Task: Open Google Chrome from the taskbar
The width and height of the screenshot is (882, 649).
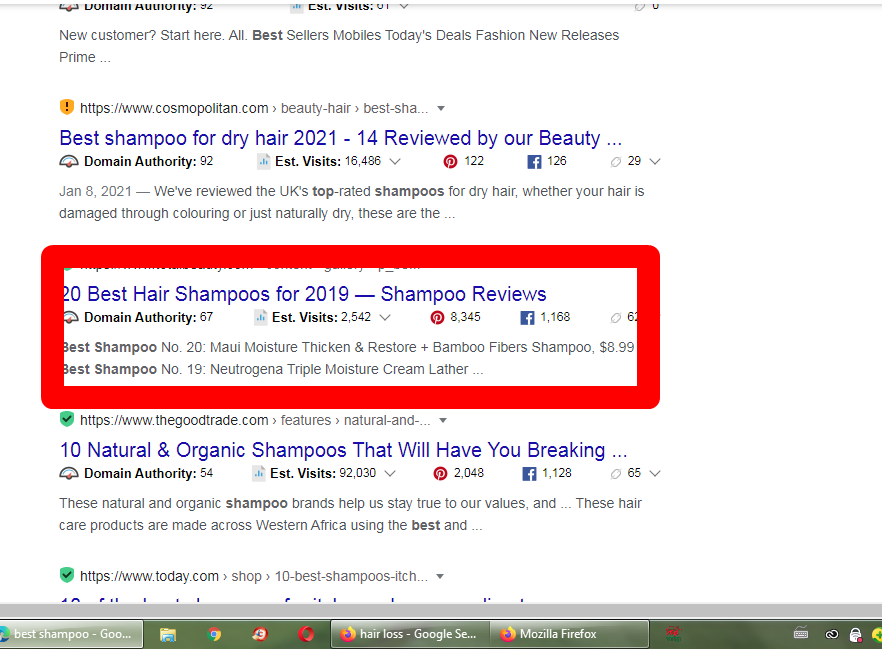Action: click(x=213, y=633)
